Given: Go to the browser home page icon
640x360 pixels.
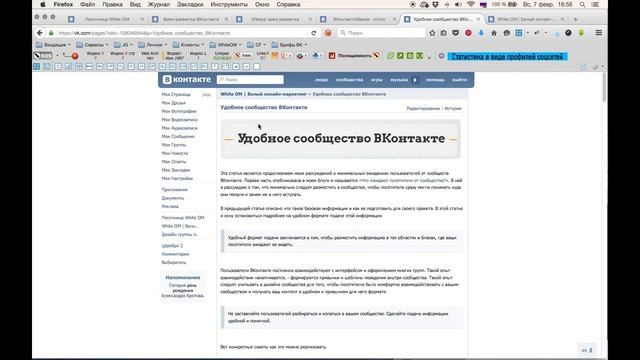Looking at the screenshot, I should [x=494, y=33].
